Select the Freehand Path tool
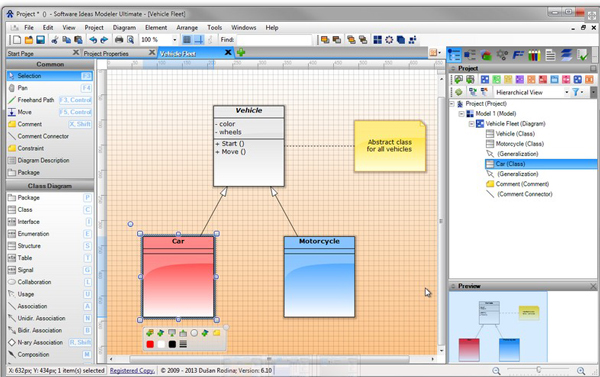The height and width of the screenshot is (377, 600). coord(50,100)
